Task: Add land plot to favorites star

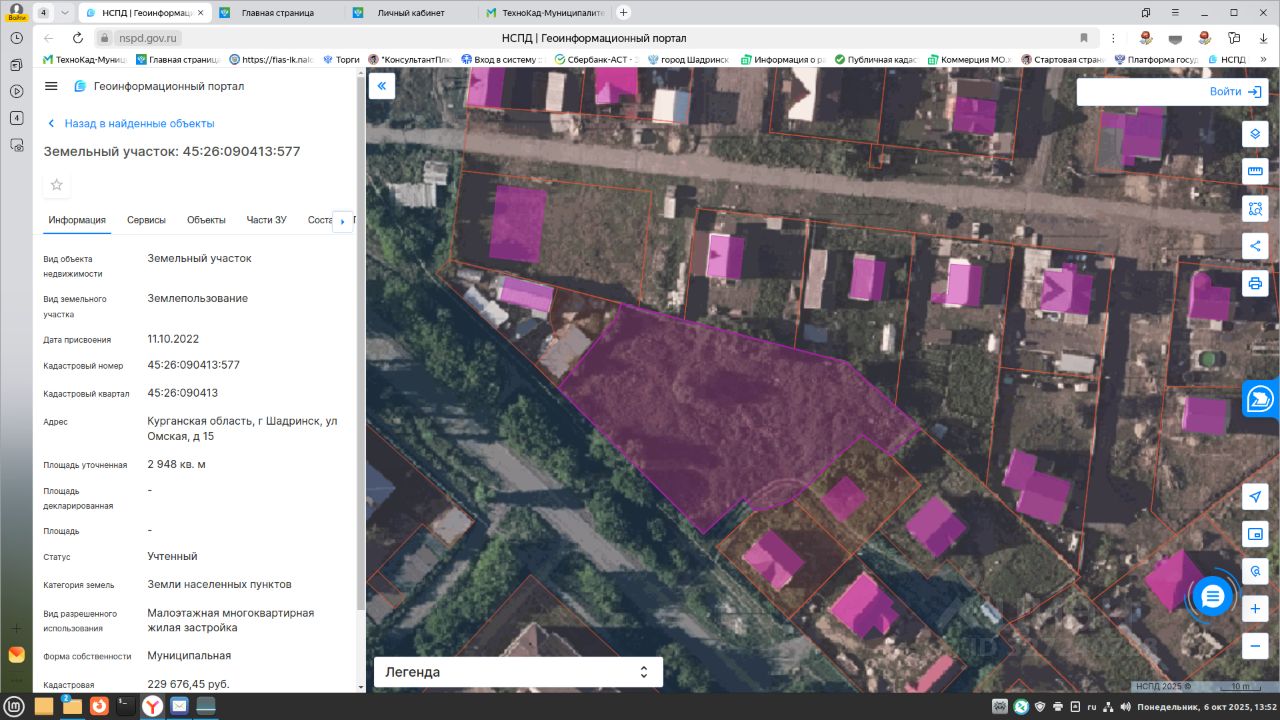Action: (x=57, y=185)
